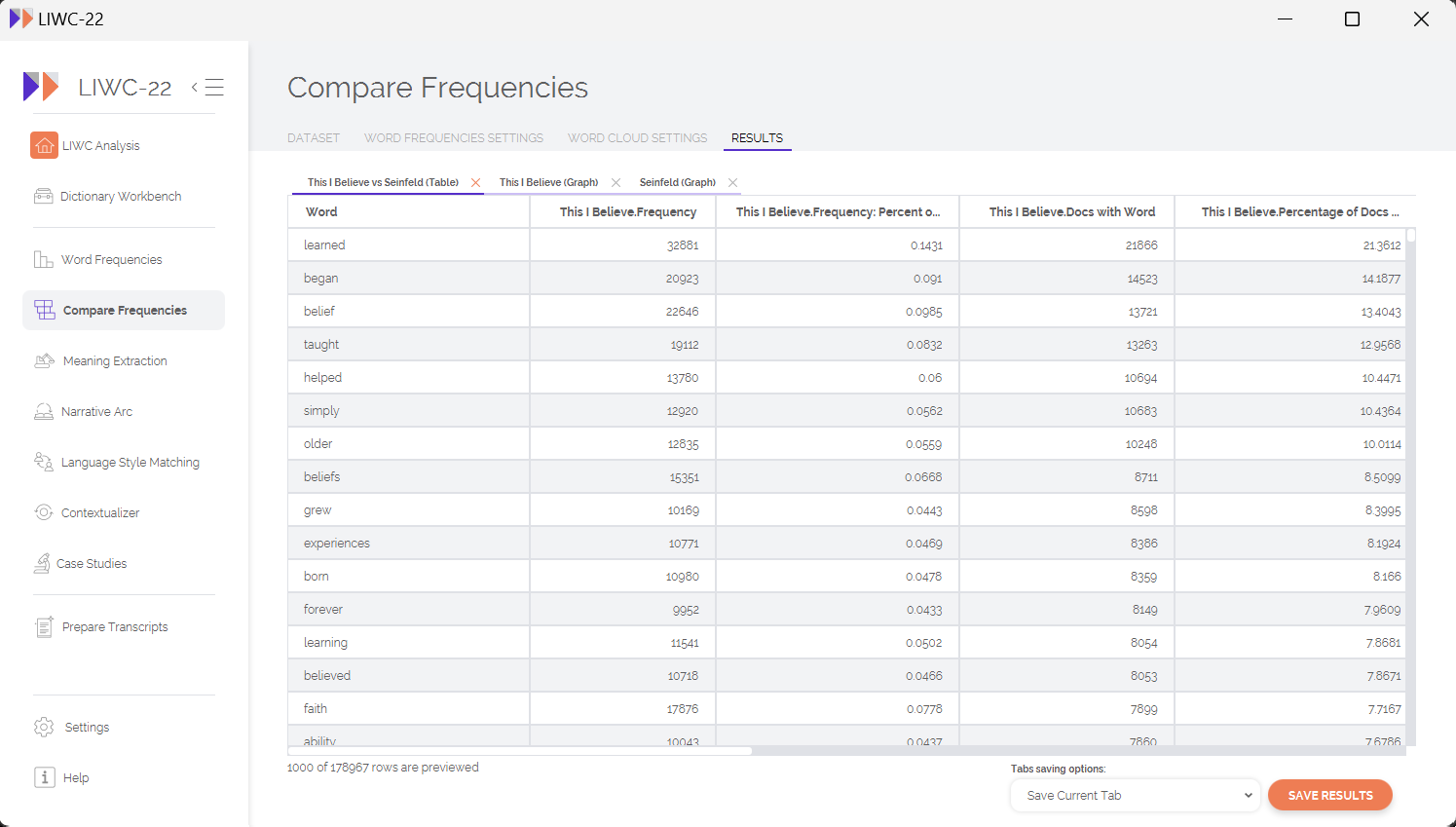The height and width of the screenshot is (827, 1456).
Task: Open Dictionary Workbench from sidebar
Action: (121, 196)
